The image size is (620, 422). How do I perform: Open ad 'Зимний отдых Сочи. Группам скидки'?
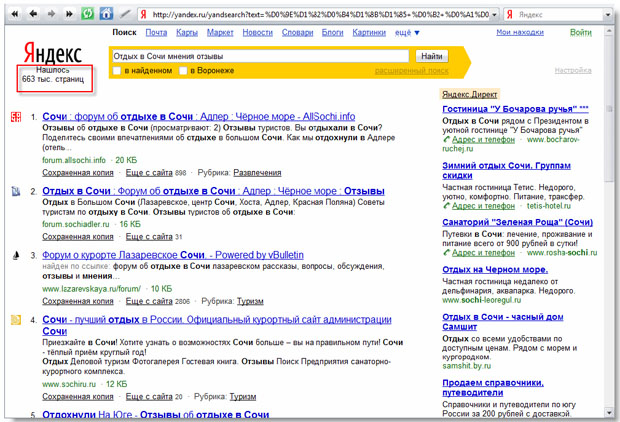506,170
